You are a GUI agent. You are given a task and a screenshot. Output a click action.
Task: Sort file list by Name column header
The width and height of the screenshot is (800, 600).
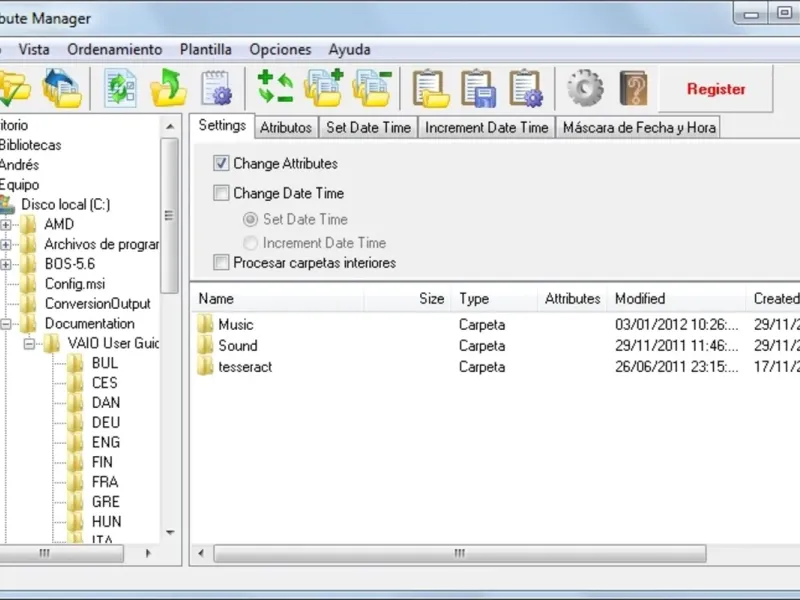click(x=278, y=298)
